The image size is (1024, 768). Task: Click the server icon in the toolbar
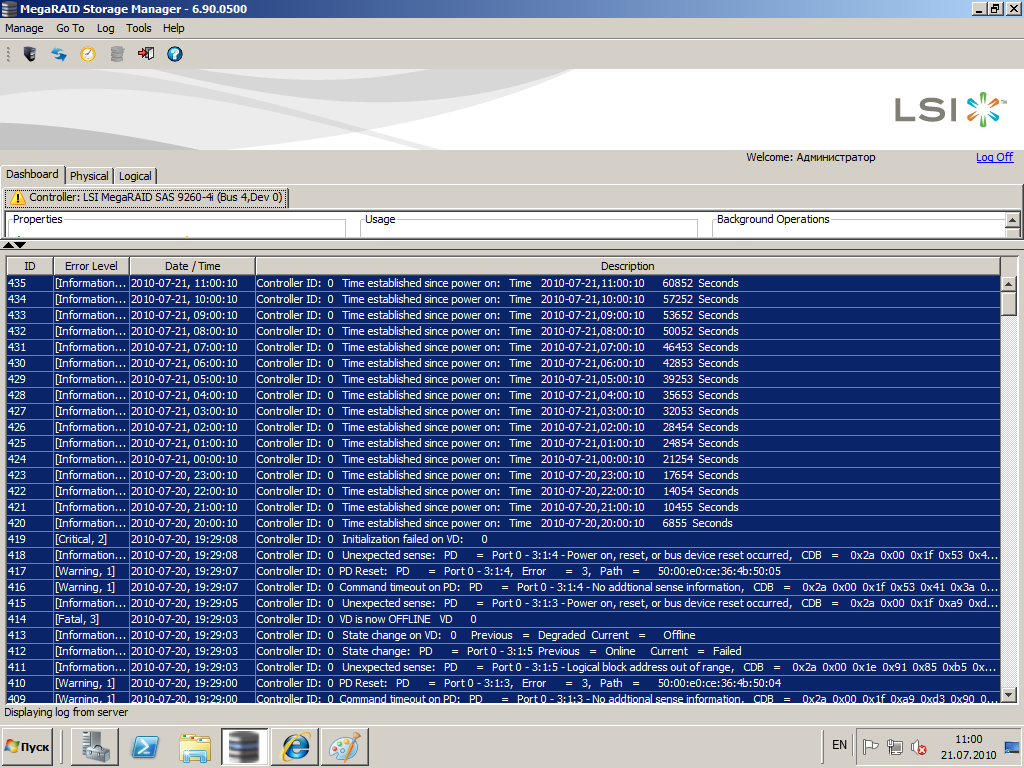(x=30, y=54)
